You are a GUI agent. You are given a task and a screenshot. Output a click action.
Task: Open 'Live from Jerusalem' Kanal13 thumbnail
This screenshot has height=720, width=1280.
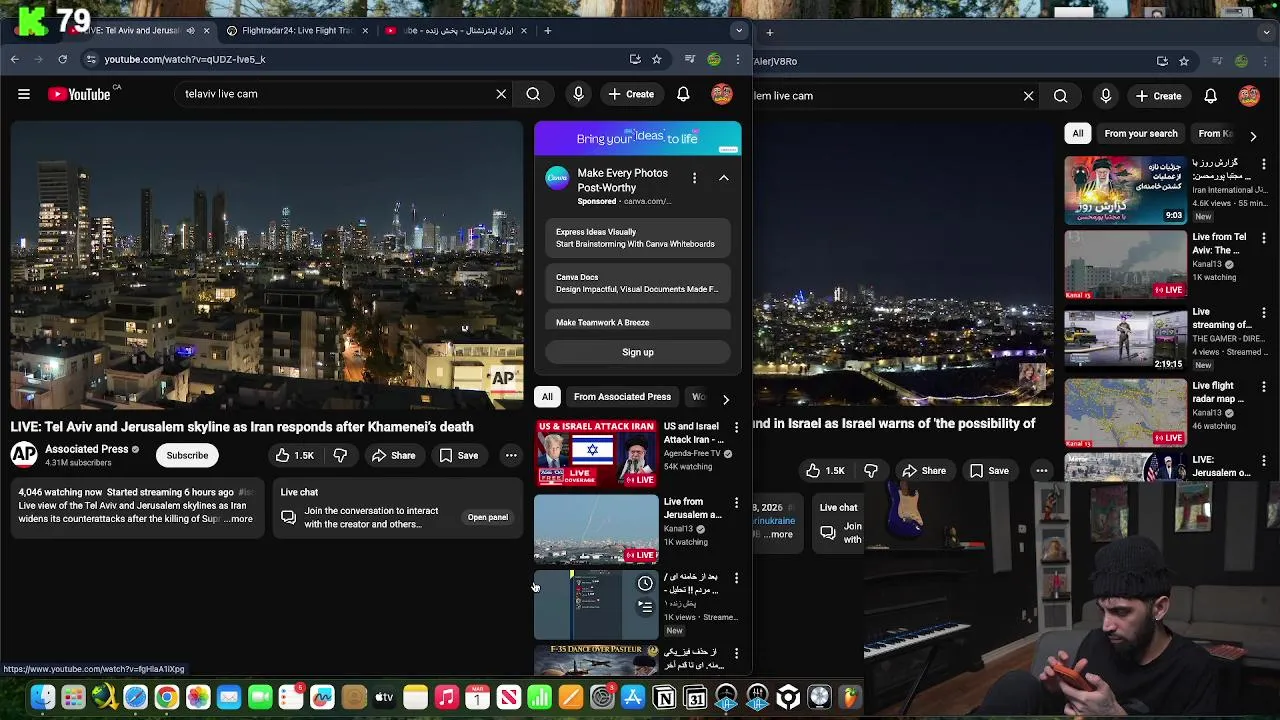pyautogui.click(x=596, y=529)
